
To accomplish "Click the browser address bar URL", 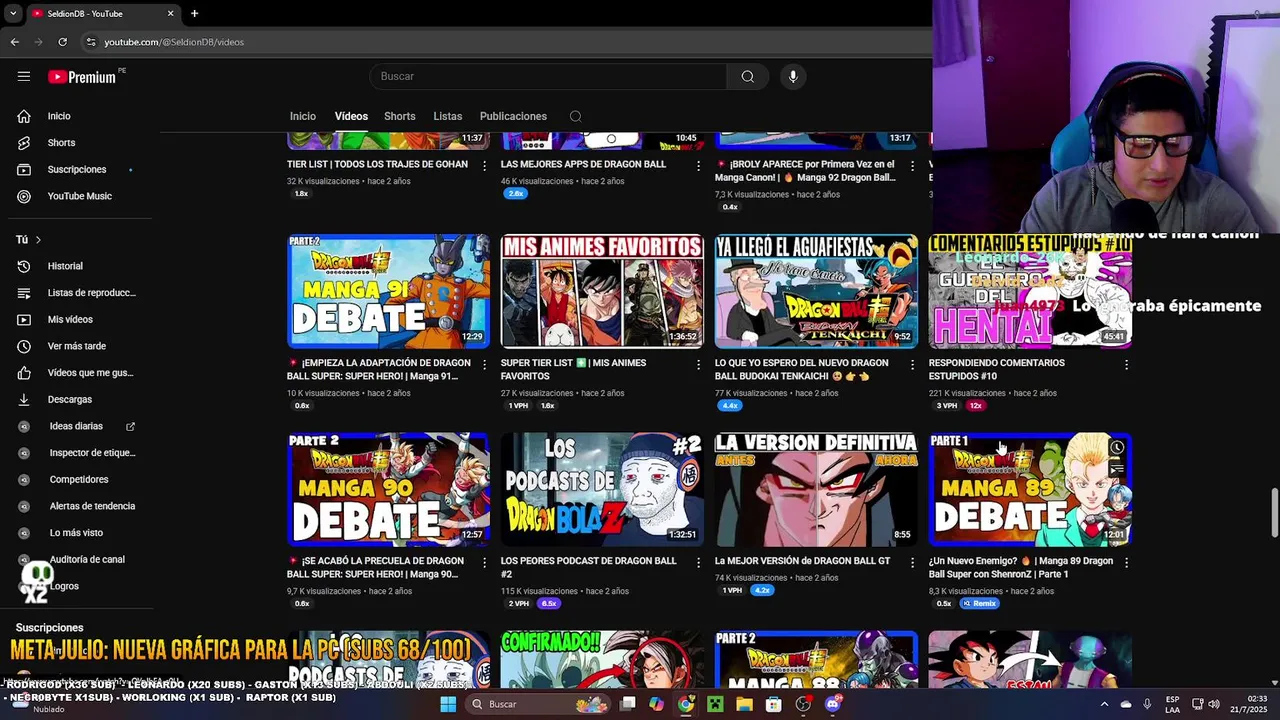I will coord(174,42).
